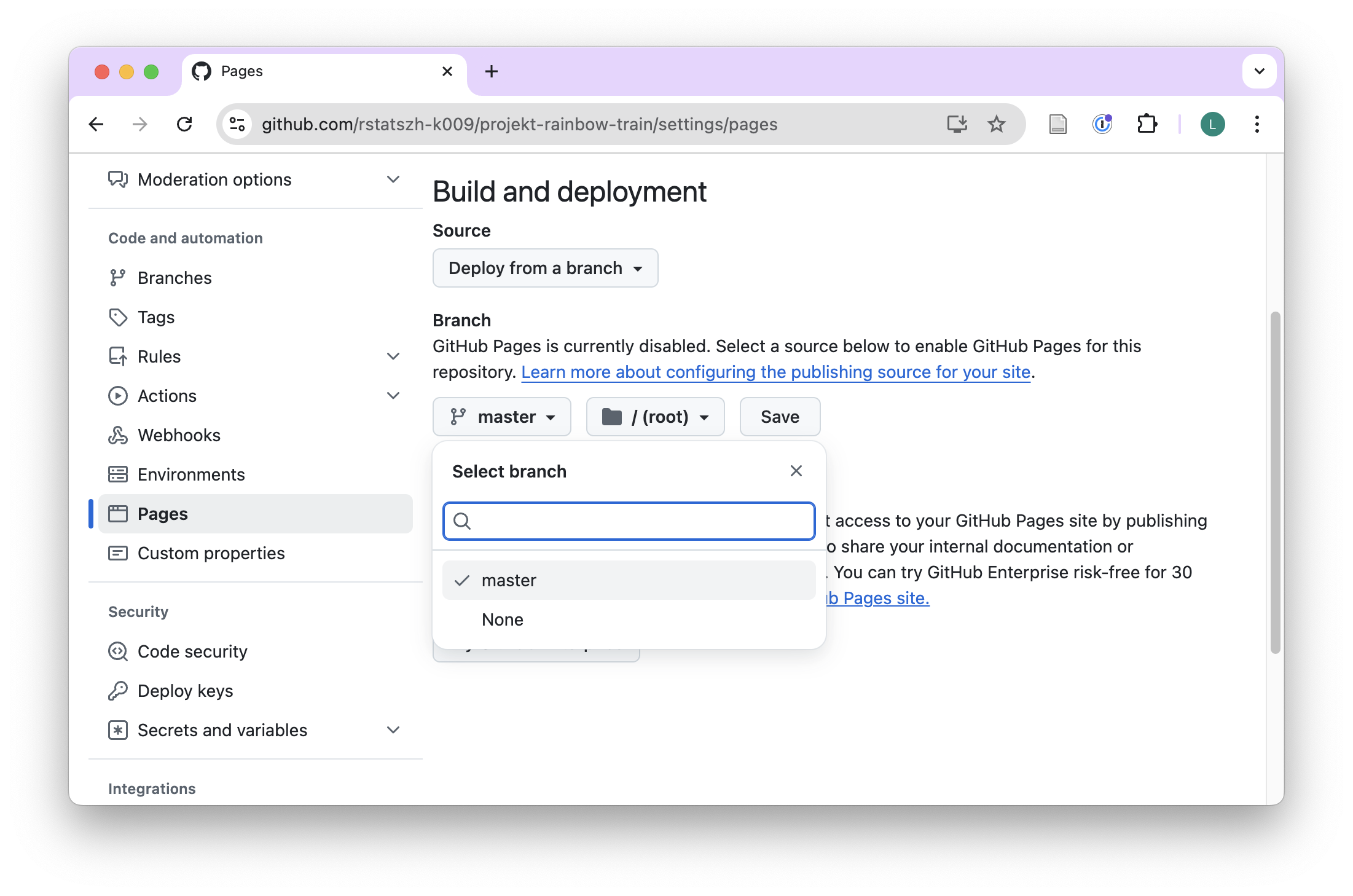1353x896 pixels.
Task: Click the Branches git-branch icon
Action: [x=117, y=278]
